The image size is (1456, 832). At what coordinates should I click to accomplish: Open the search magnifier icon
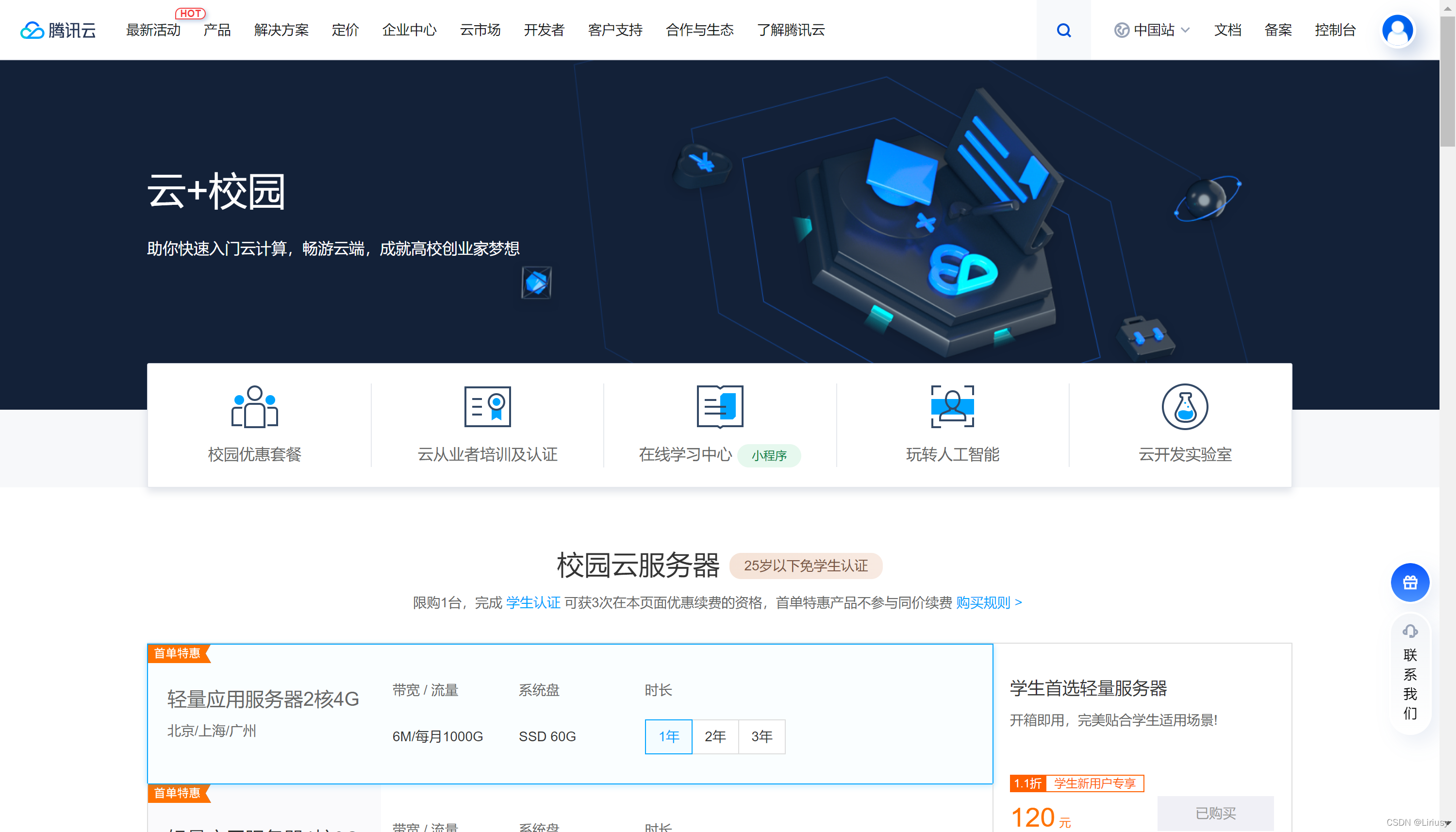(x=1063, y=30)
